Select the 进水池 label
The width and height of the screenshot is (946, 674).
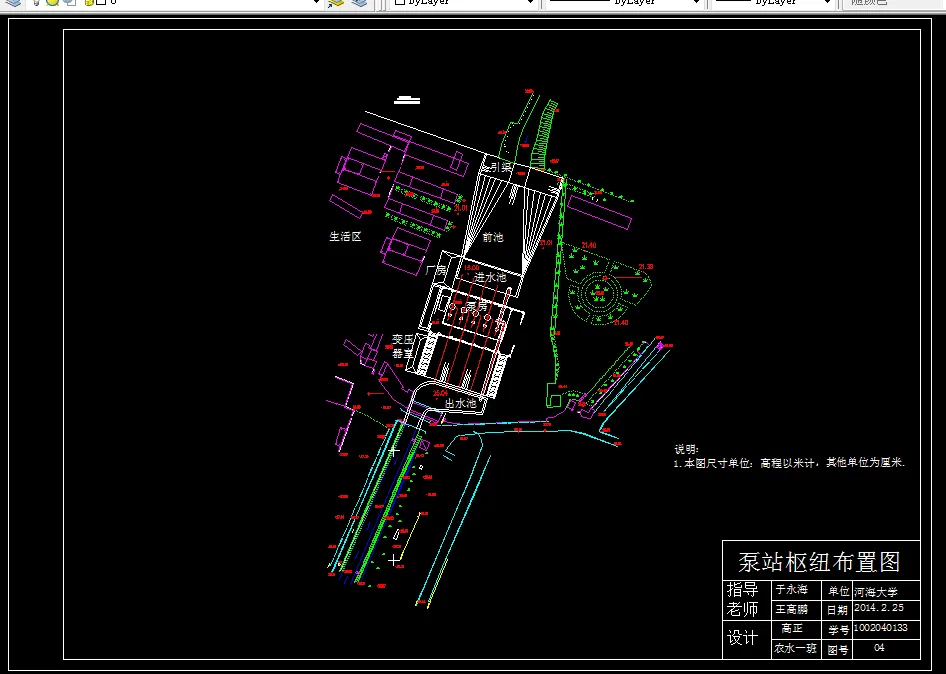(x=490, y=277)
